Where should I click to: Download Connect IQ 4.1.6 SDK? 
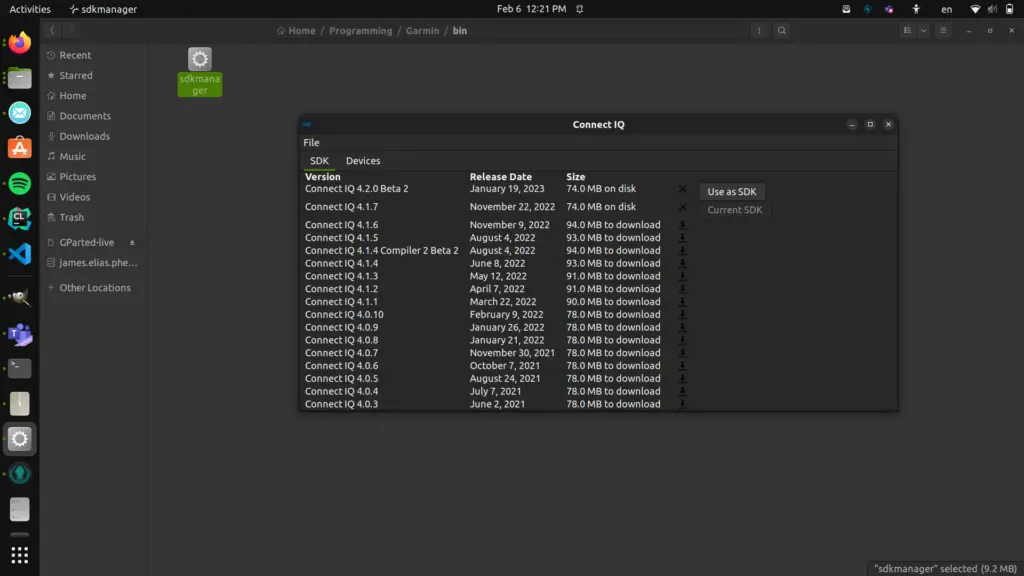click(682, 225)
